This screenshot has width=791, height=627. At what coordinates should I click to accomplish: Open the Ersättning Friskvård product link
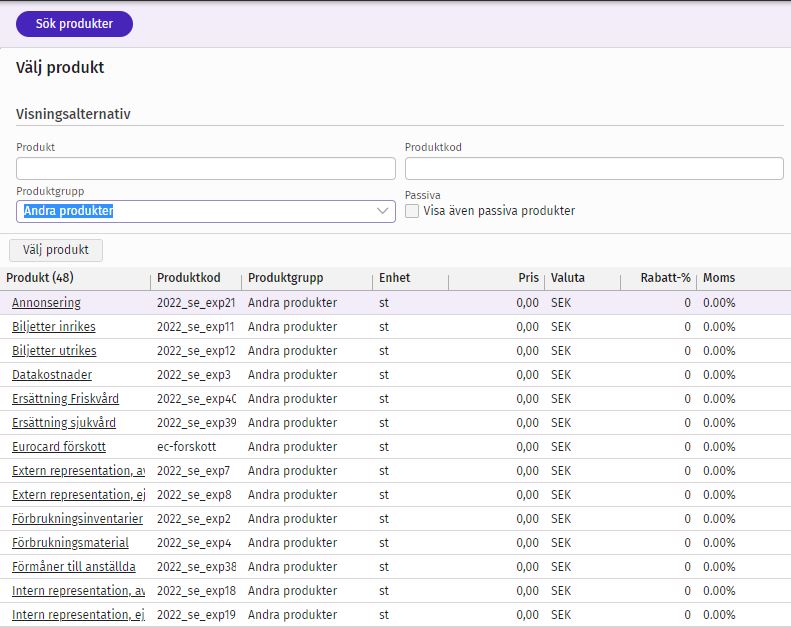click(66, 398)
